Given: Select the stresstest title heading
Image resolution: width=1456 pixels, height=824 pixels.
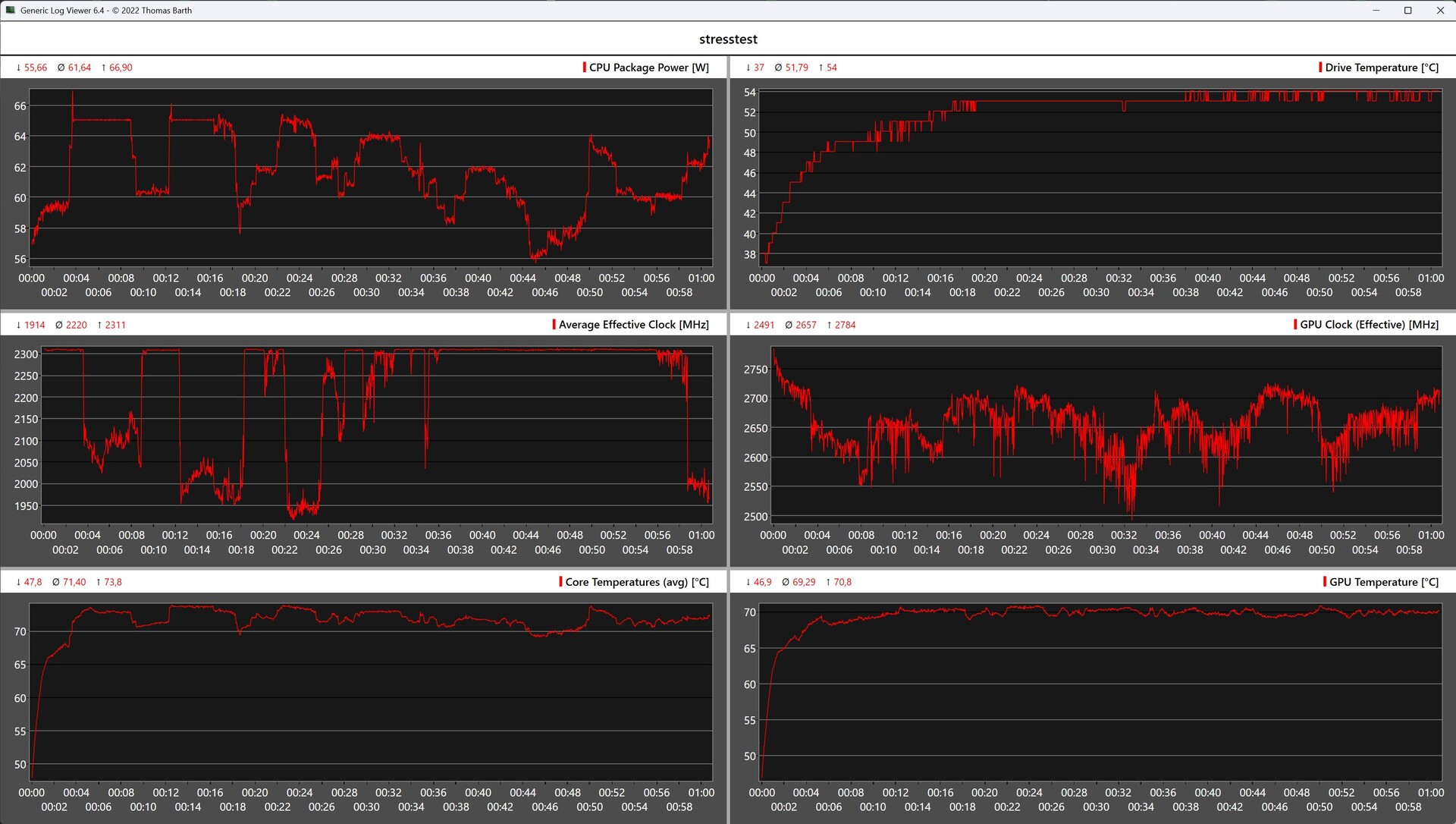Looking at the screenshot, I should [x=728, y=39].
